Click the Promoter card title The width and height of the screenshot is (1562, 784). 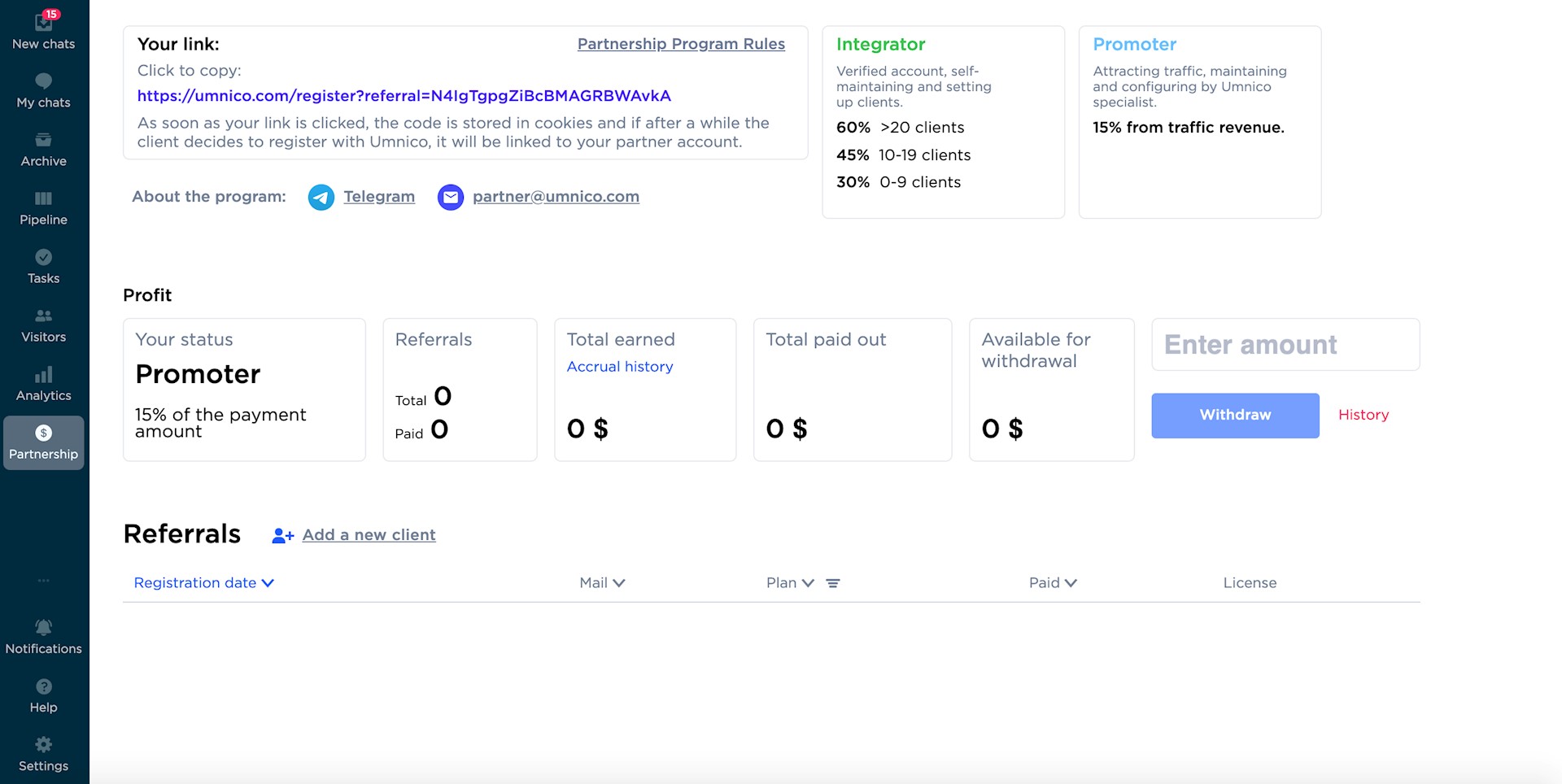point(1134,45)
